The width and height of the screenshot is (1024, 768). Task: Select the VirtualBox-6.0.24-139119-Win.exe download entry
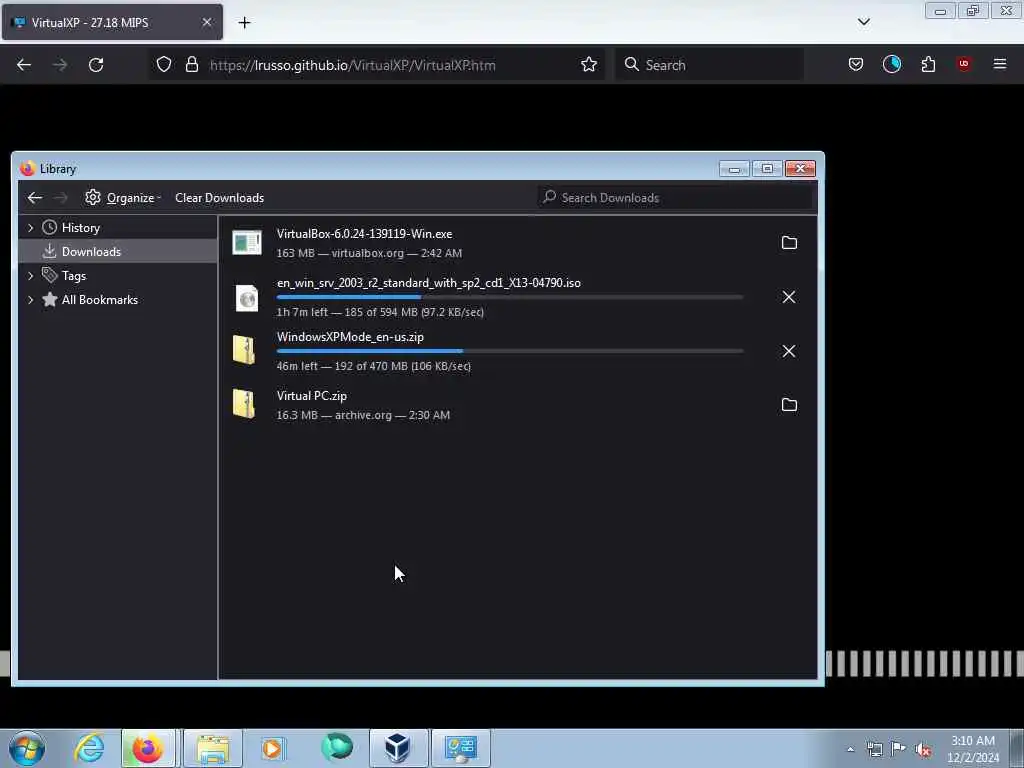point(517,243)
